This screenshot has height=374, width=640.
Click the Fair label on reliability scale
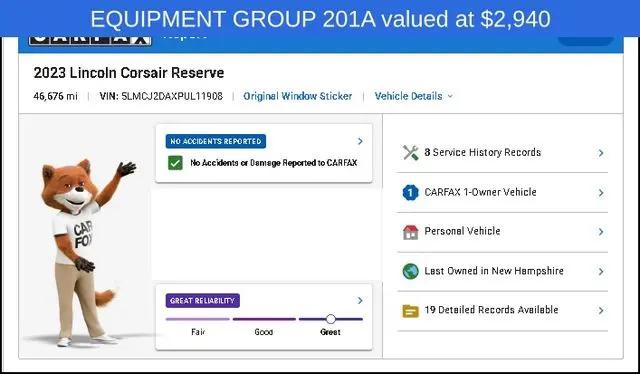coord(198,332)
